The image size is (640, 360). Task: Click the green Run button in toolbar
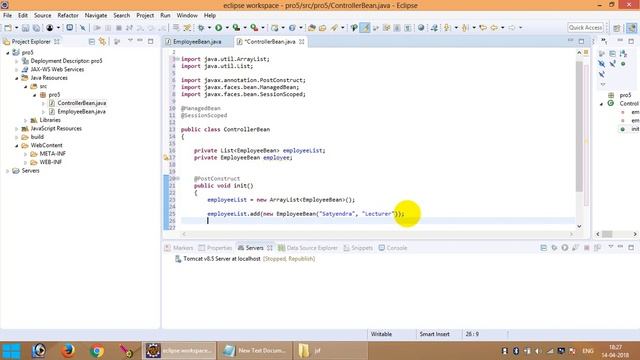(x=219, y=28)
